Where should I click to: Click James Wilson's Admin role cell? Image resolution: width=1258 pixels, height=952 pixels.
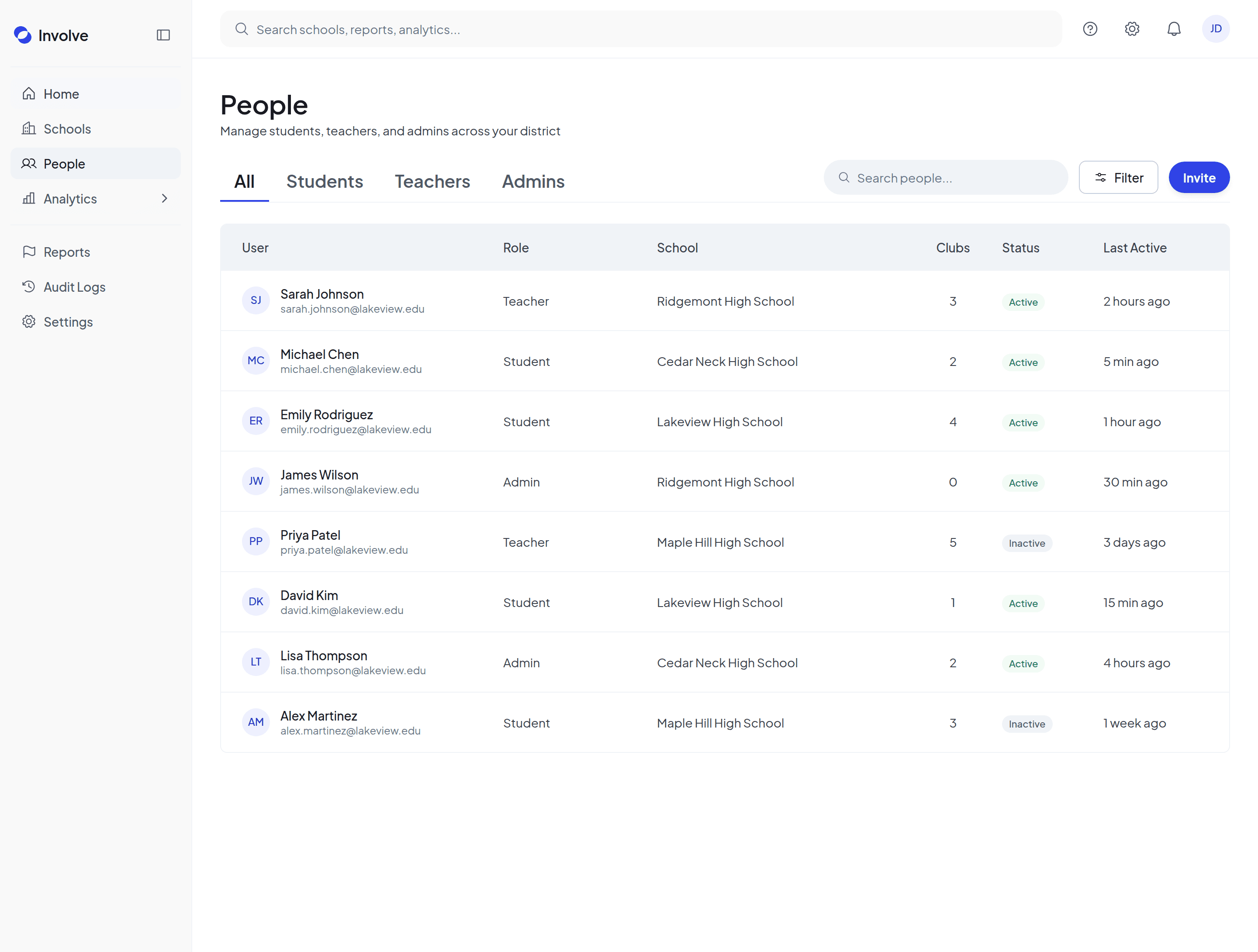(521, 482)
